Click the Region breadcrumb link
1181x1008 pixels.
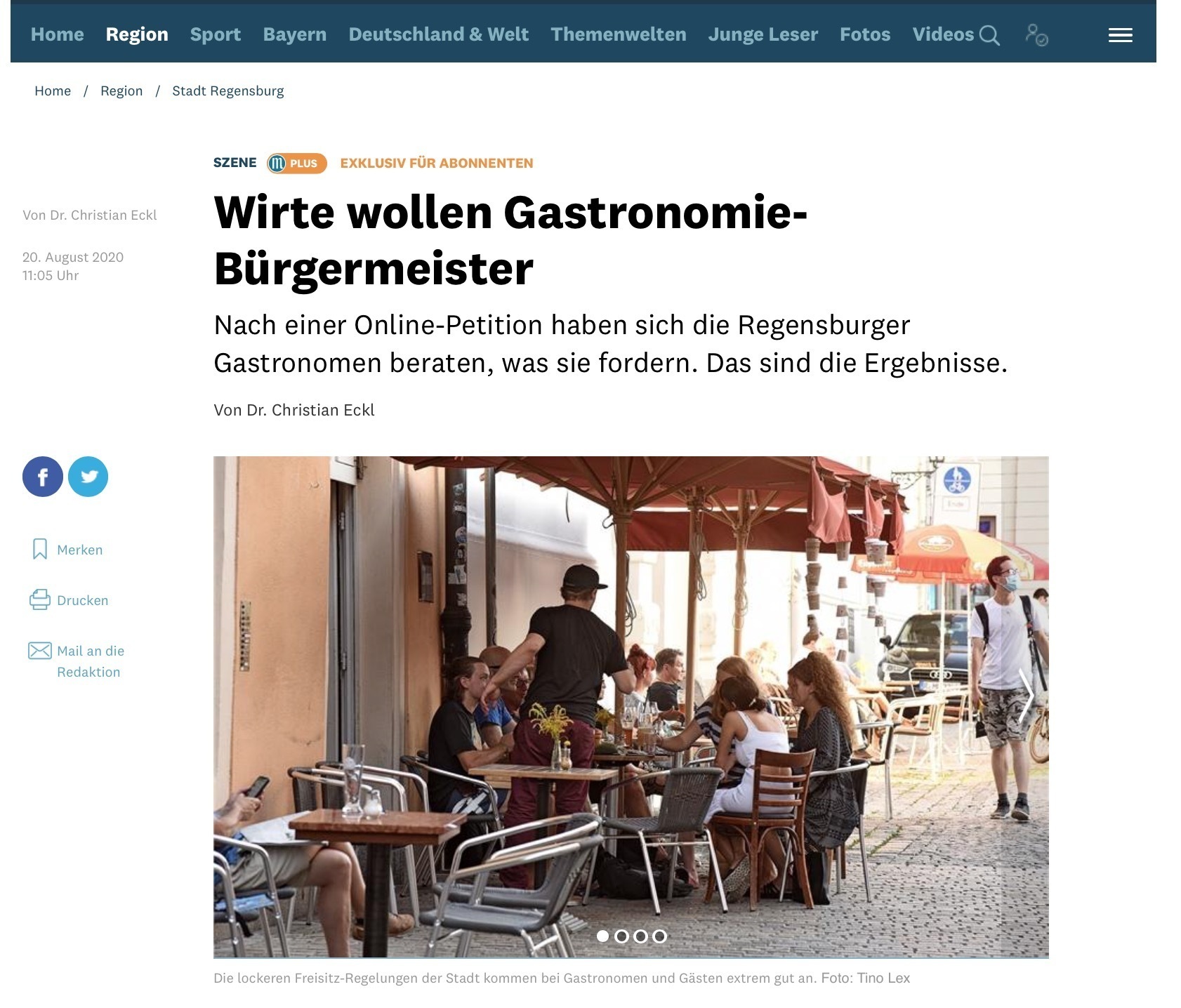121,91
